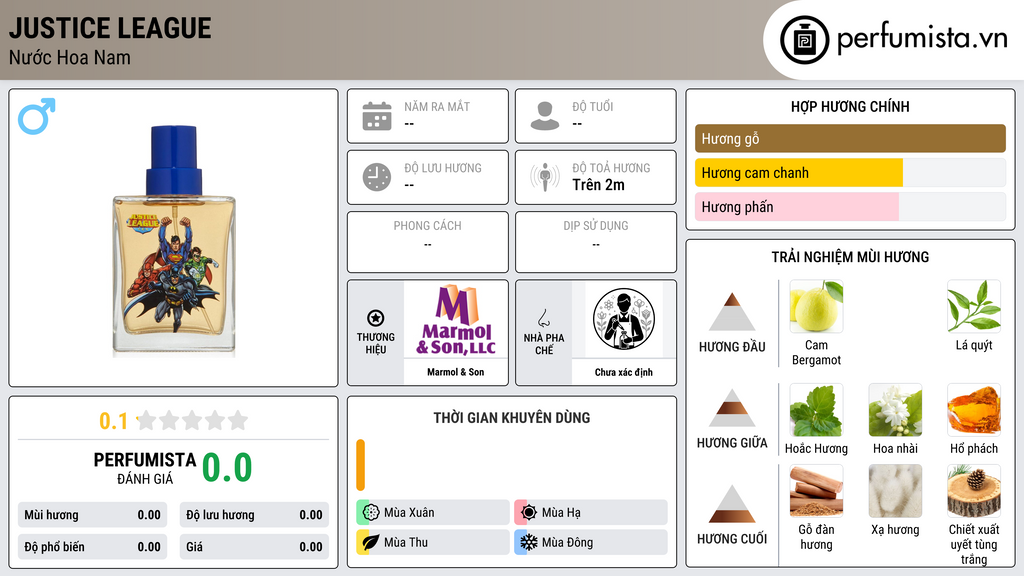This screenshot has height=576, width=1024.
Task: Click the Mùa Xuân season button
Action: tap(433, 512)
